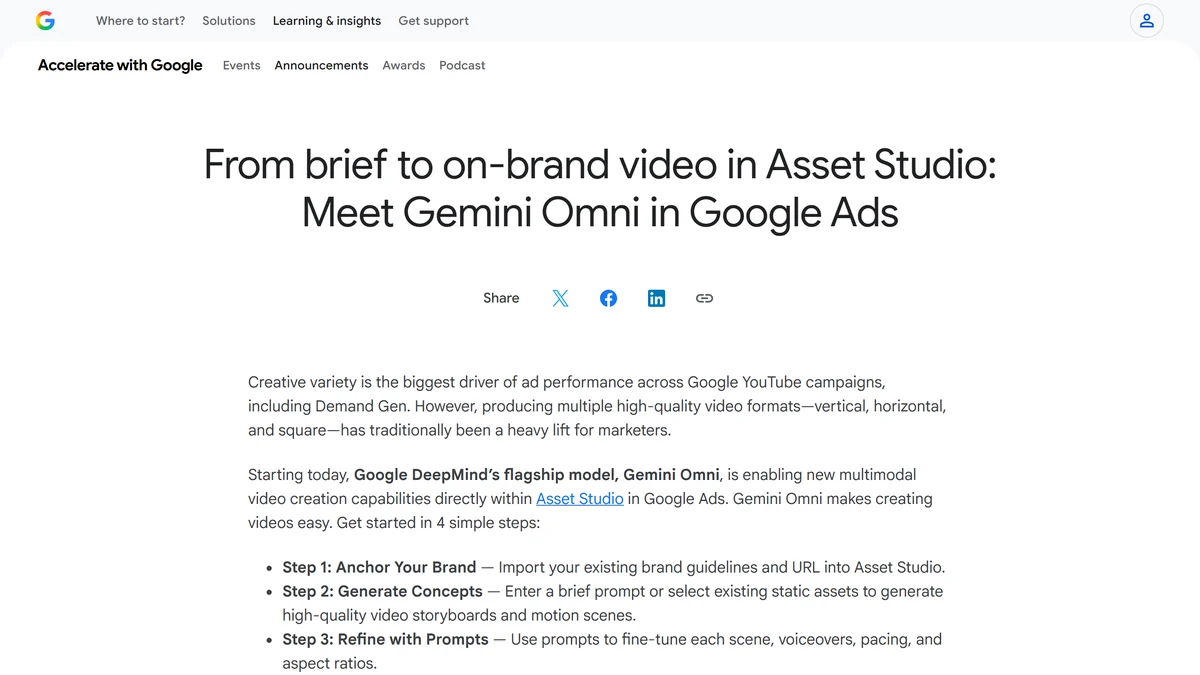Open the Get support menu
This screenshot has height=675, width=1200.
433,20
